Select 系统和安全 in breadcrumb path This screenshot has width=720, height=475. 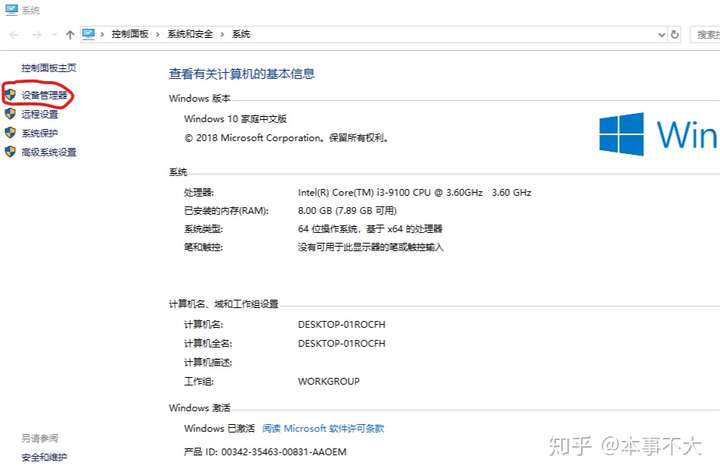(x=190, y=34)
